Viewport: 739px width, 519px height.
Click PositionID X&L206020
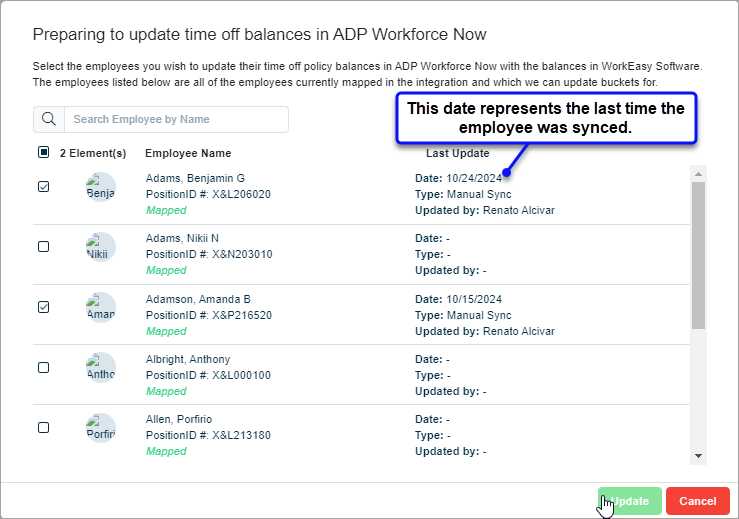[x=208, y=194]
